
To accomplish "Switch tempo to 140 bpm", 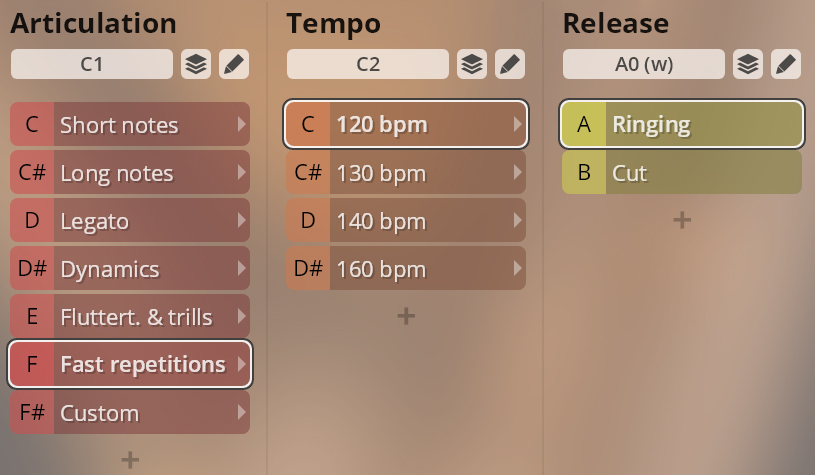I will click(406, 220).
